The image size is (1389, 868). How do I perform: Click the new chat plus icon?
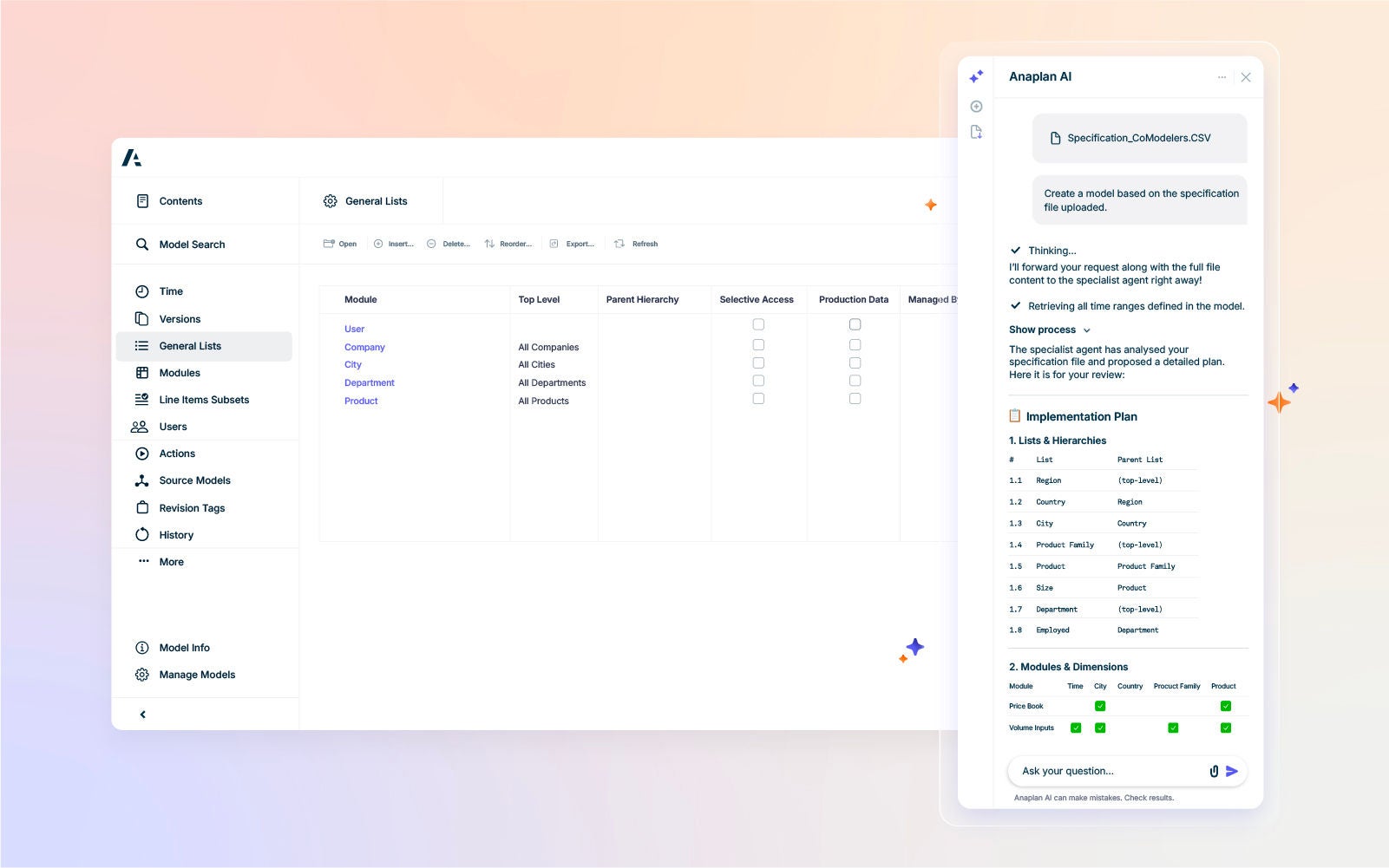[976, 106]
